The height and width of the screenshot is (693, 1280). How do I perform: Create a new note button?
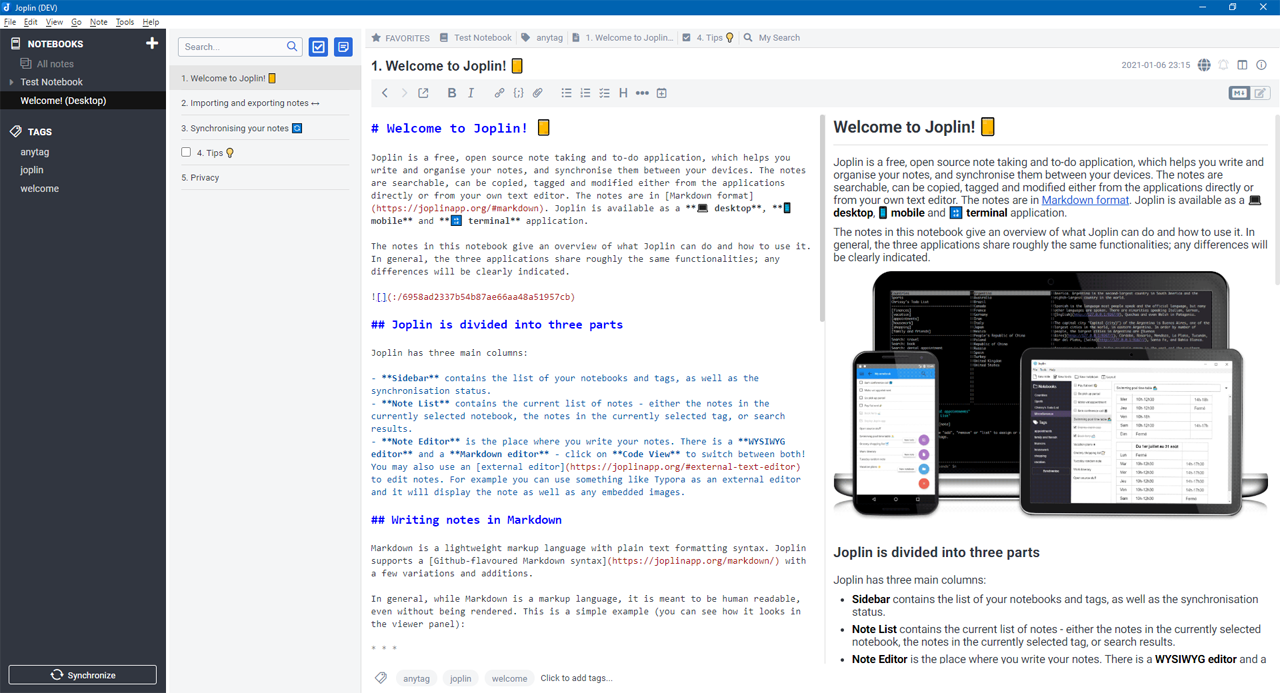pyautogui.click(x=343, y=47)
